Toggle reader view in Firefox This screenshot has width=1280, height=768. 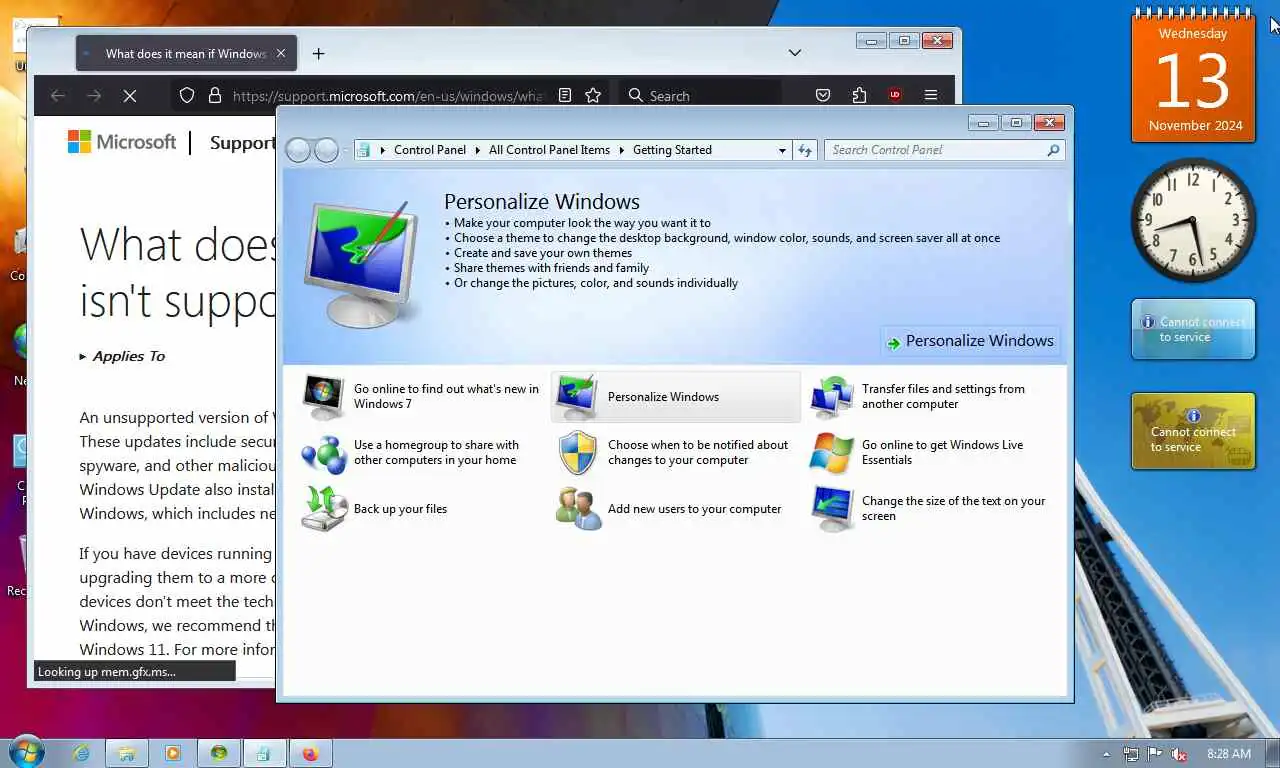565,96
